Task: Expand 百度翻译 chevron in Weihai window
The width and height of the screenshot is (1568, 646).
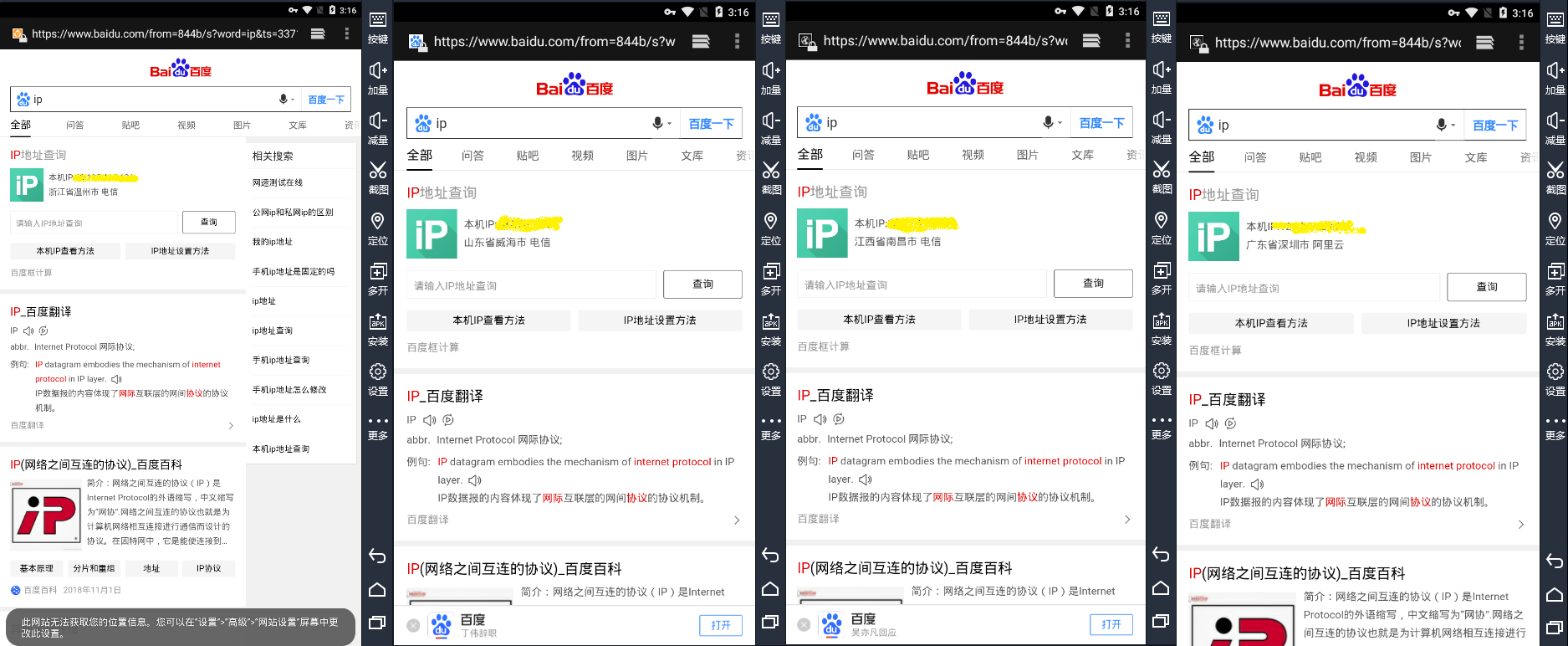Action: [737, 520]
